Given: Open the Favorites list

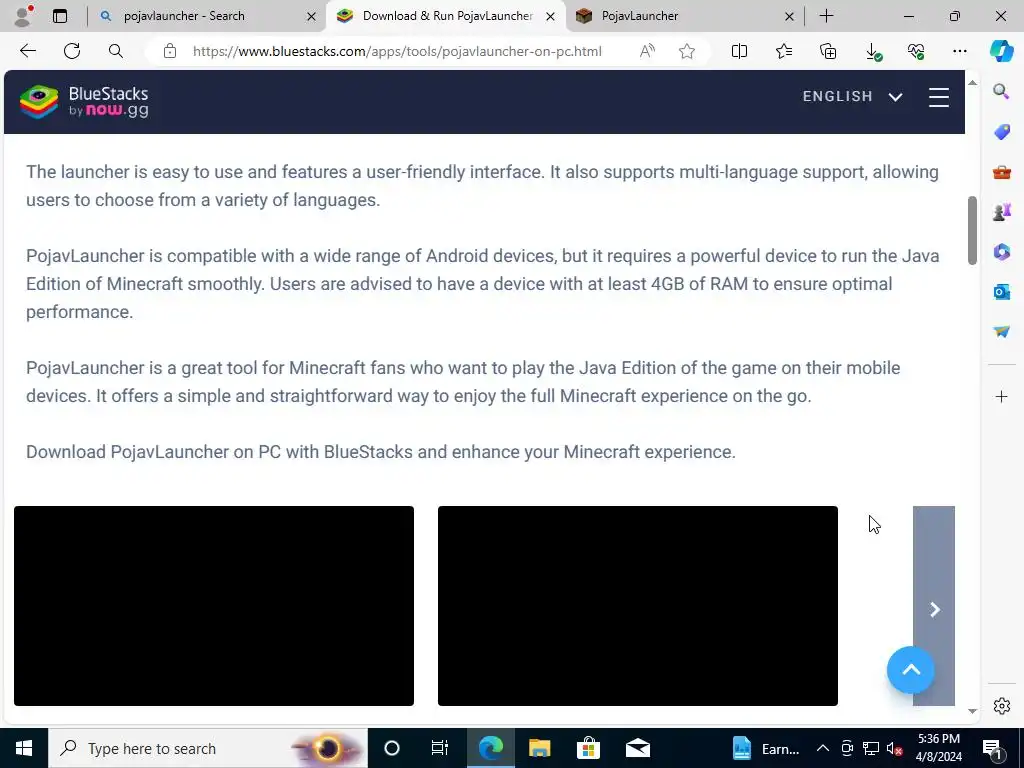Looking at the screenshot, I should [784, 51].
